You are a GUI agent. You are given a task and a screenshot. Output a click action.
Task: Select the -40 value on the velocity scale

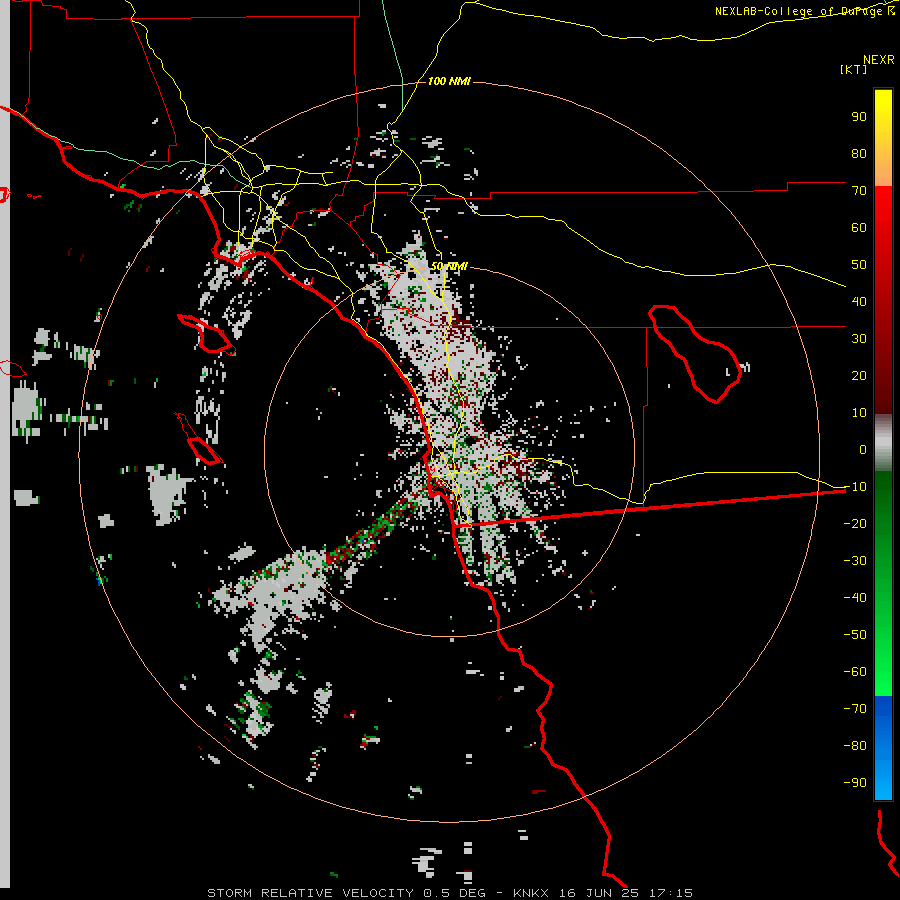coord(855,598)
